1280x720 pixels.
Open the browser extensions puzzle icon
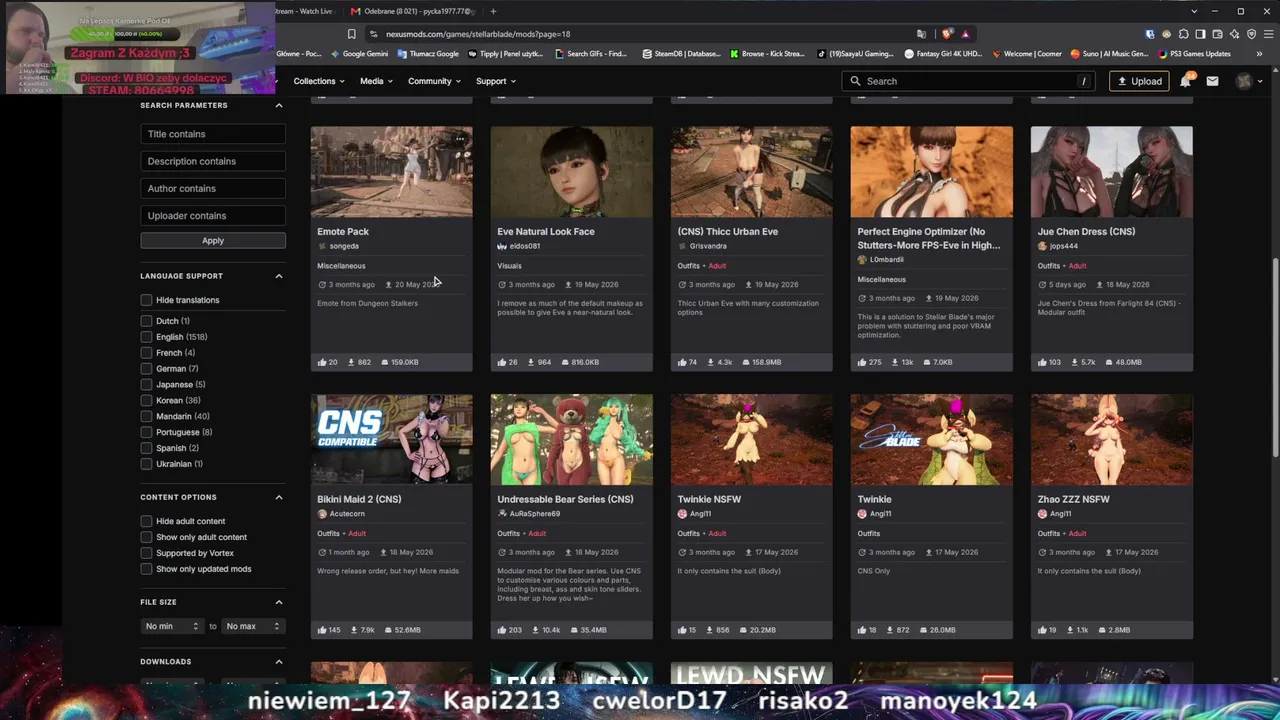point(1184,34)
